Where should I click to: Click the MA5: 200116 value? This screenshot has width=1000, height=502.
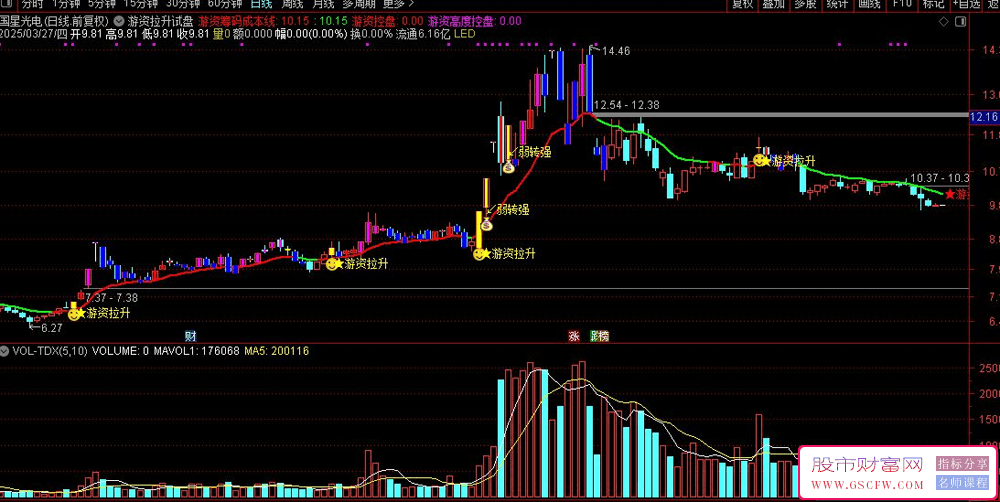tap(277, 351)
